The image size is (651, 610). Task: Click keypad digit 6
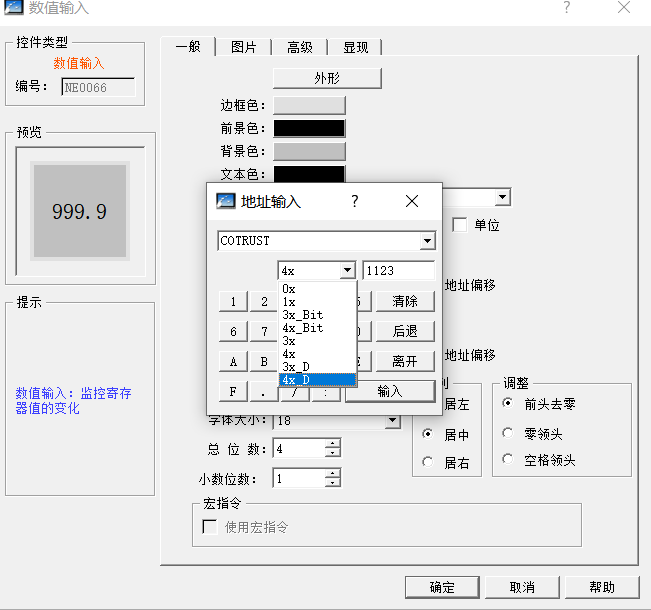(233, 331)
